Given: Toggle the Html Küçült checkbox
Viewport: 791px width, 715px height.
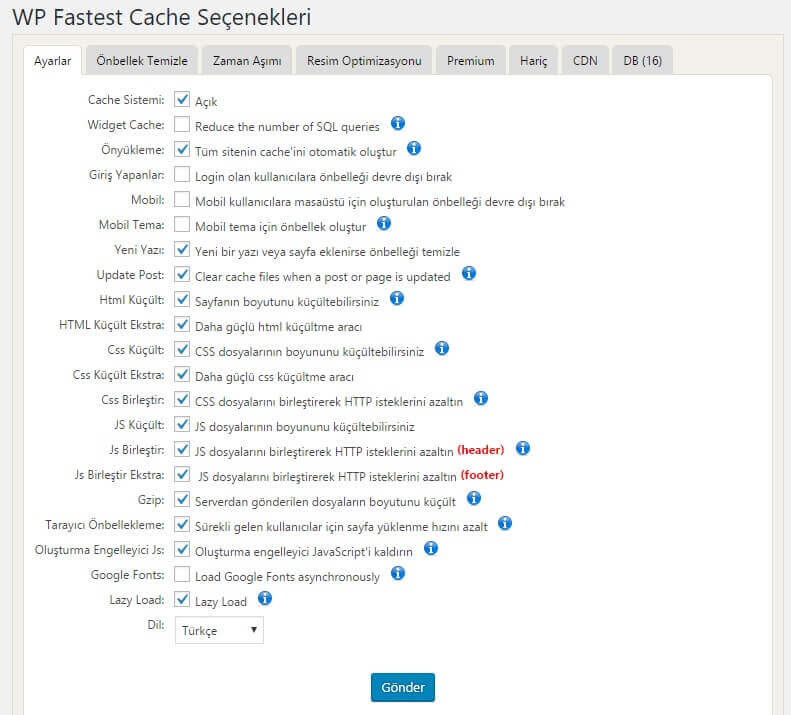Looking at the screenshot, I should pyautogui.click(x=182, y=299).
